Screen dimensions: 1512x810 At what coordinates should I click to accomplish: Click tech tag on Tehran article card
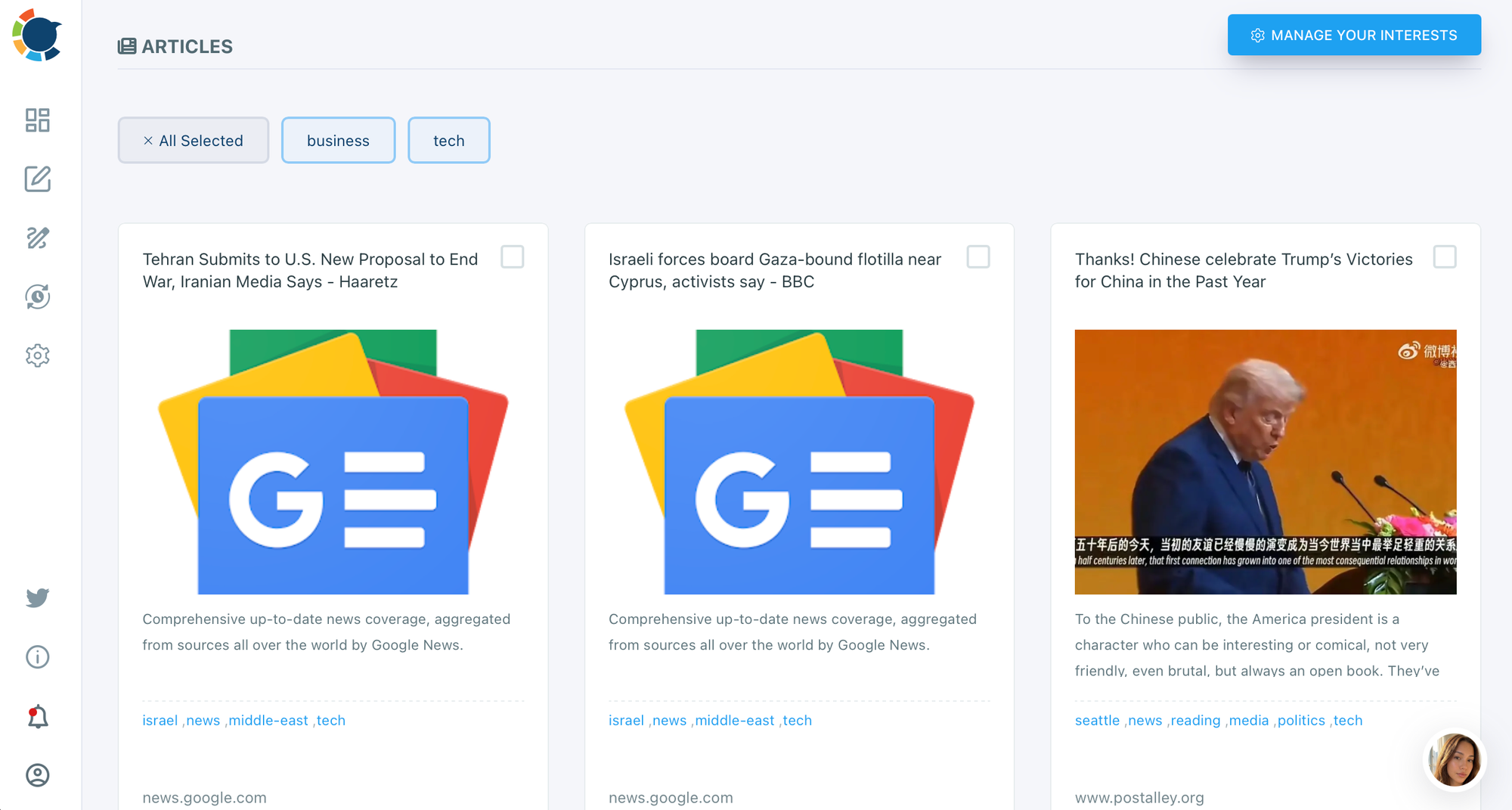[x=331, y=720]
